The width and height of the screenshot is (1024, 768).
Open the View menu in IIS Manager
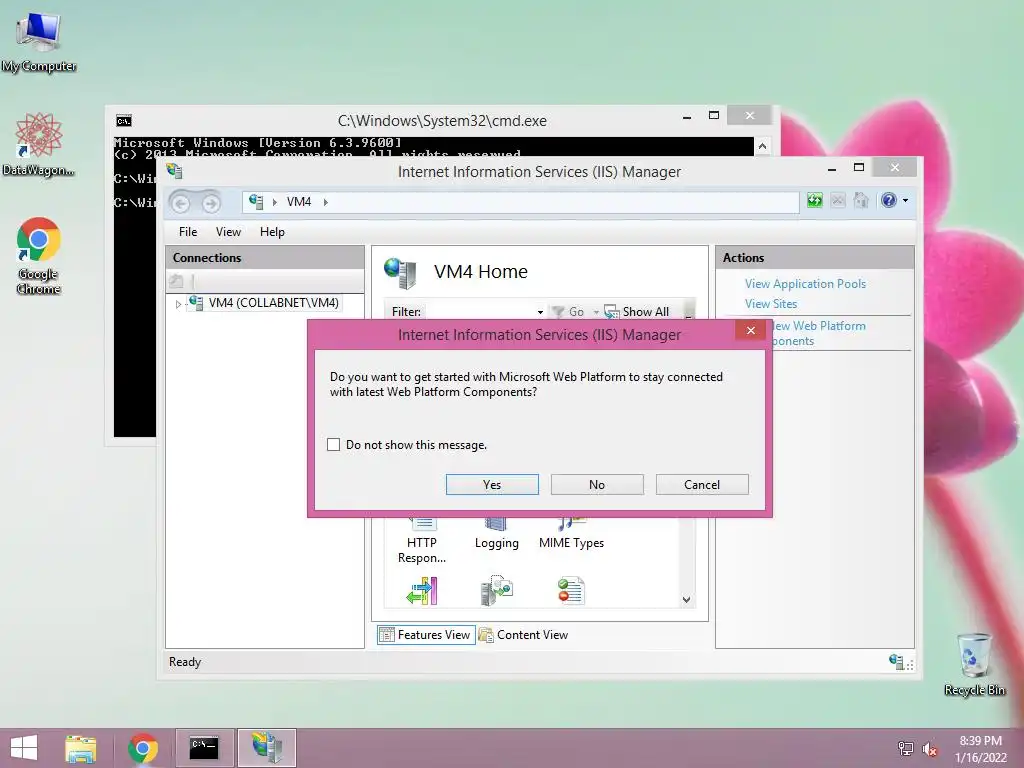click(228, 232)
